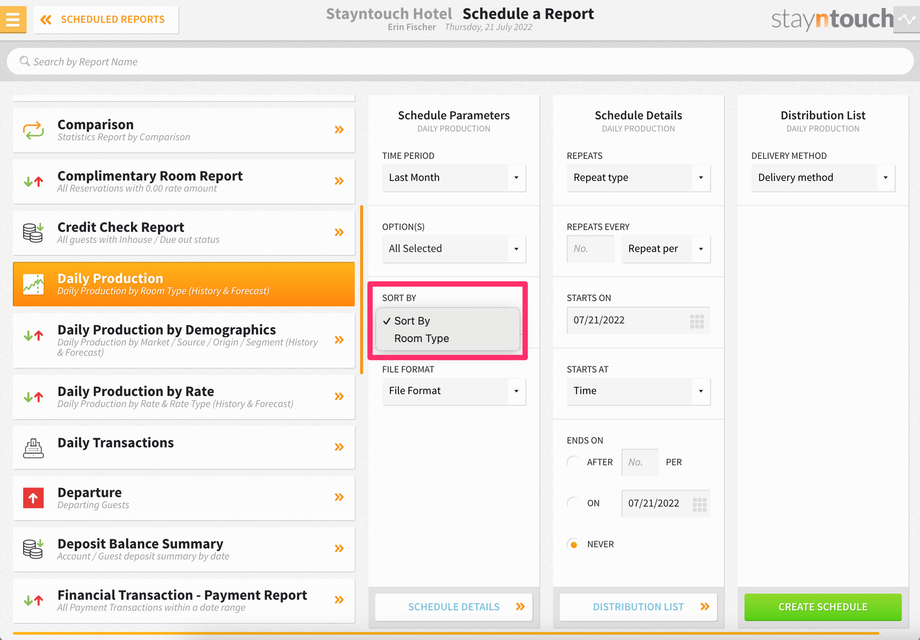Click the Deposit Balance Summary coins icon
920x640 pixels.
pyautogui.click(x=33, y=548)
